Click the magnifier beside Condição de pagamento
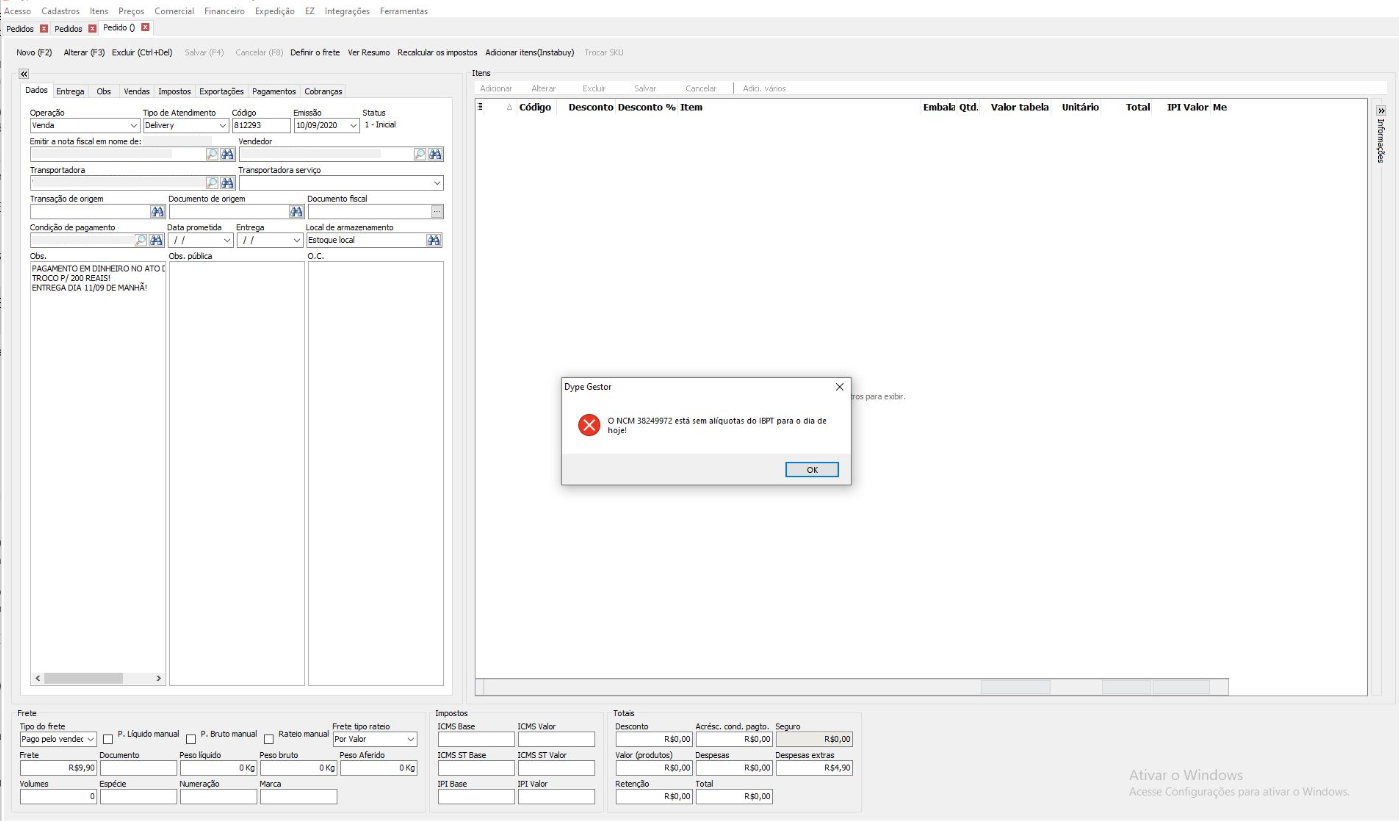1399x821 pixels. [x=141, y=240]
